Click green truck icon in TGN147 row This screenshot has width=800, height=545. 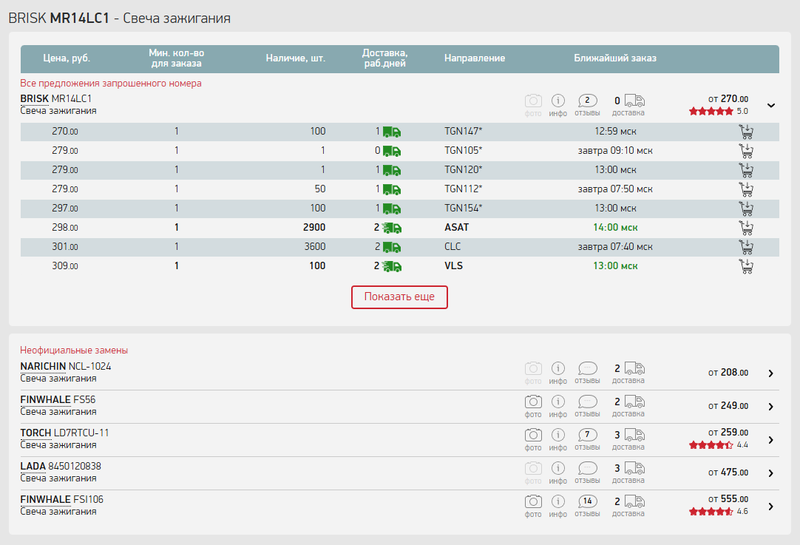392,132
